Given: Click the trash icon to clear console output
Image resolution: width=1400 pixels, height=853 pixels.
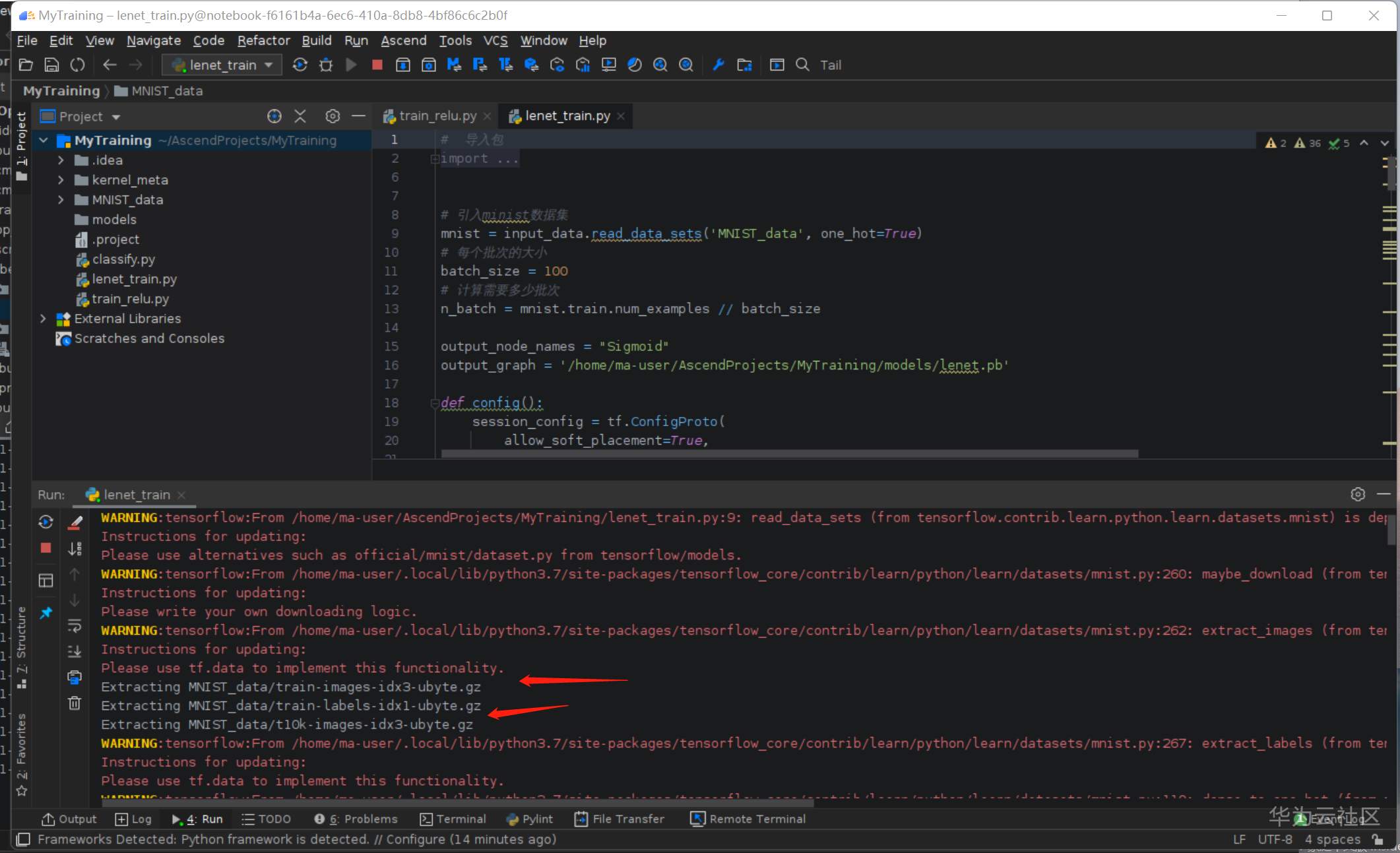Looking at the screenshot, I should (75, 703).
